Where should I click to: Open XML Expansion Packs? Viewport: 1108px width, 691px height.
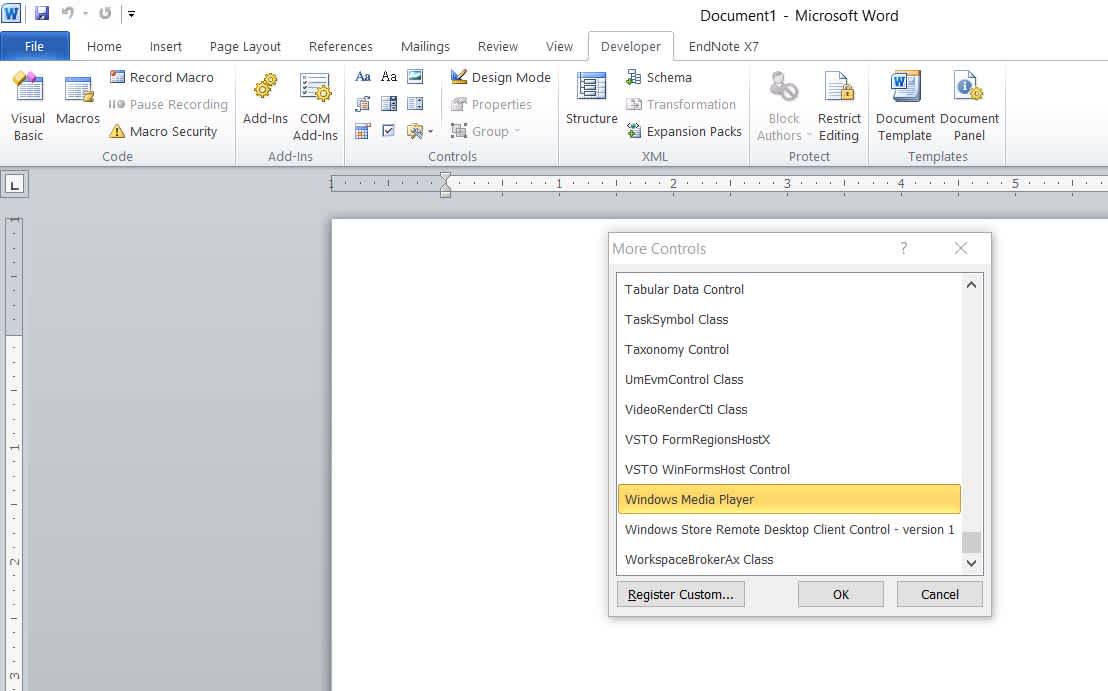tap(684, 131)
